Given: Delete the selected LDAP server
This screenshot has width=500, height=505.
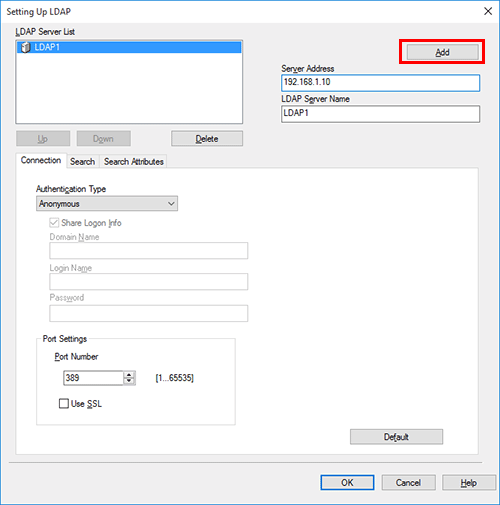Looking at the screenshot, I should (207, 139).
